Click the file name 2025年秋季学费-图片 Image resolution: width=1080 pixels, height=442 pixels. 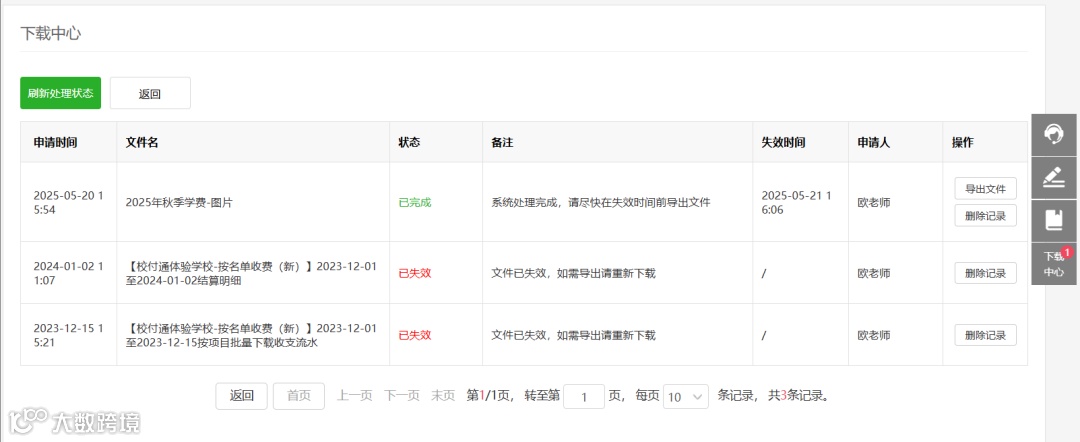[179, 202]
